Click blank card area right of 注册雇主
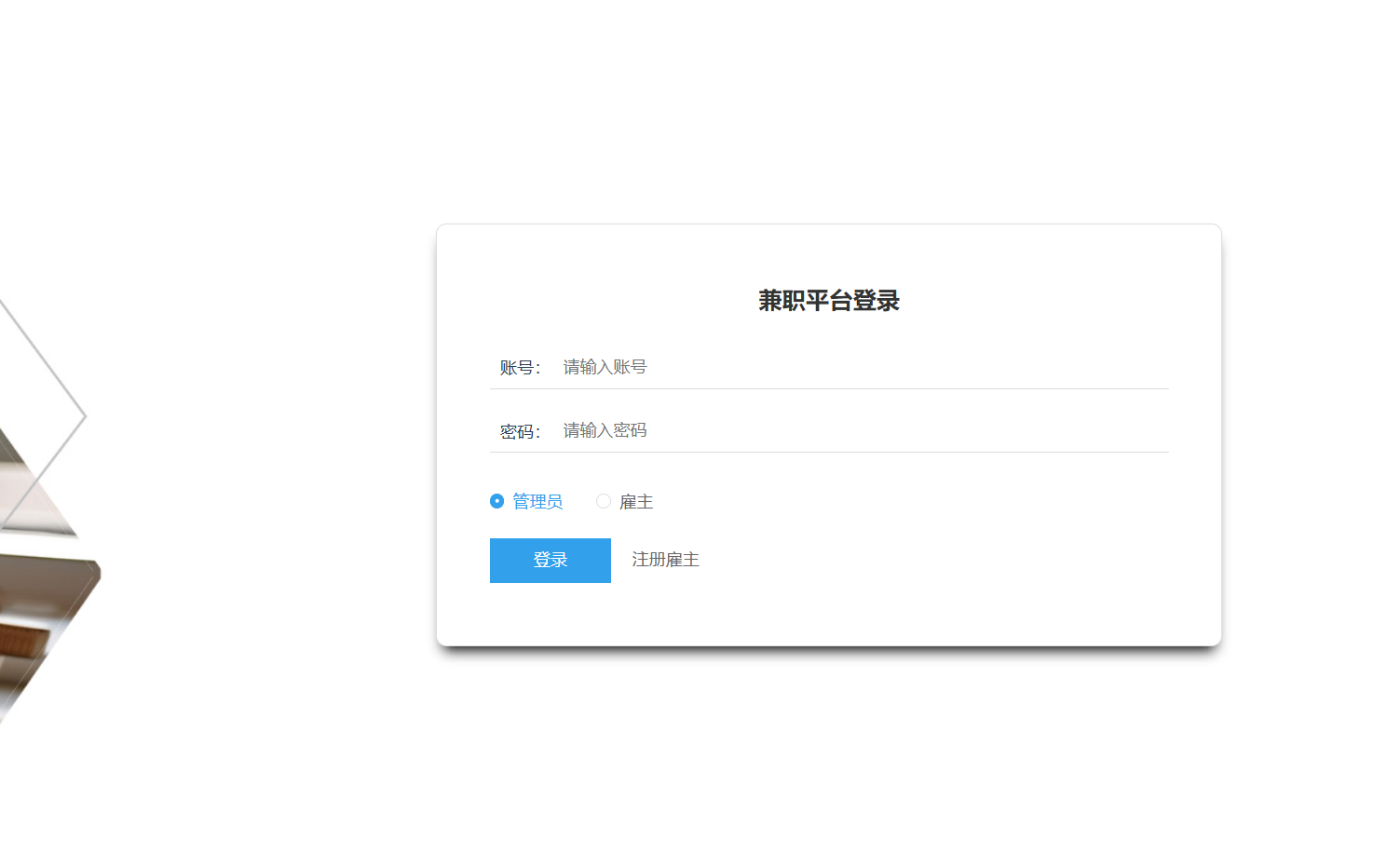Image resolution: width=1387 pixels, height=868 pixels. coord(931,560)
